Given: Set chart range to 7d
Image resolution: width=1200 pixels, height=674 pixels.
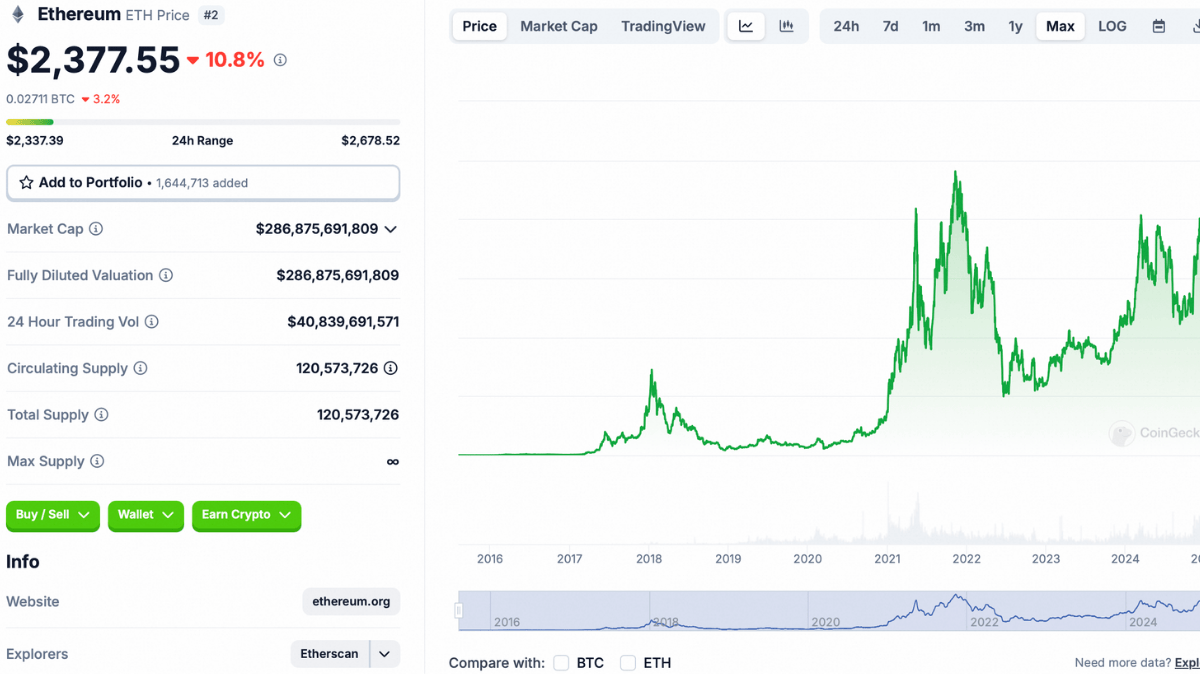Looking at the screenshot, I should [x=890, y=26].
